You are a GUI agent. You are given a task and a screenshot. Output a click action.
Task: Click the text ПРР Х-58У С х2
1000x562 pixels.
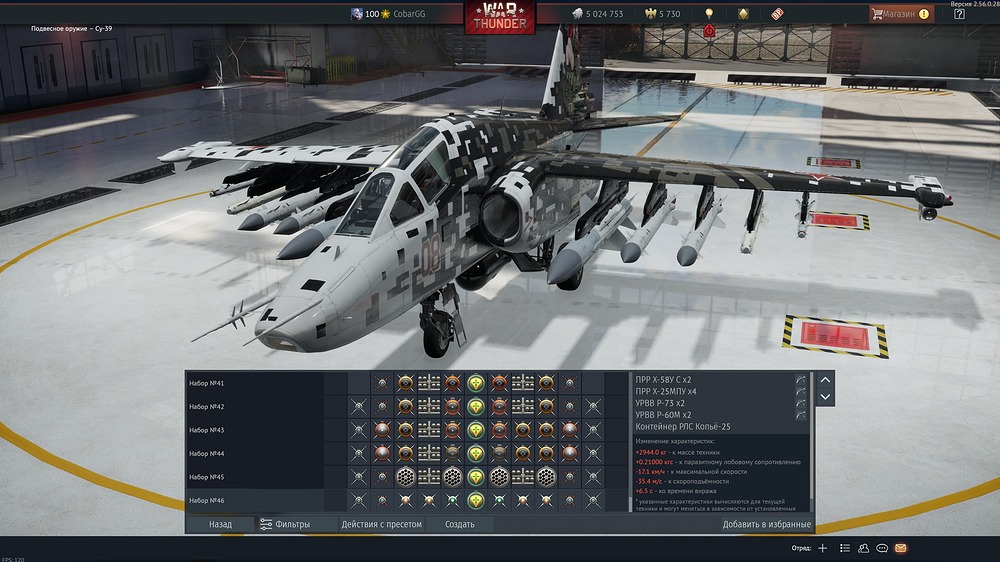[x=663, y=380]
